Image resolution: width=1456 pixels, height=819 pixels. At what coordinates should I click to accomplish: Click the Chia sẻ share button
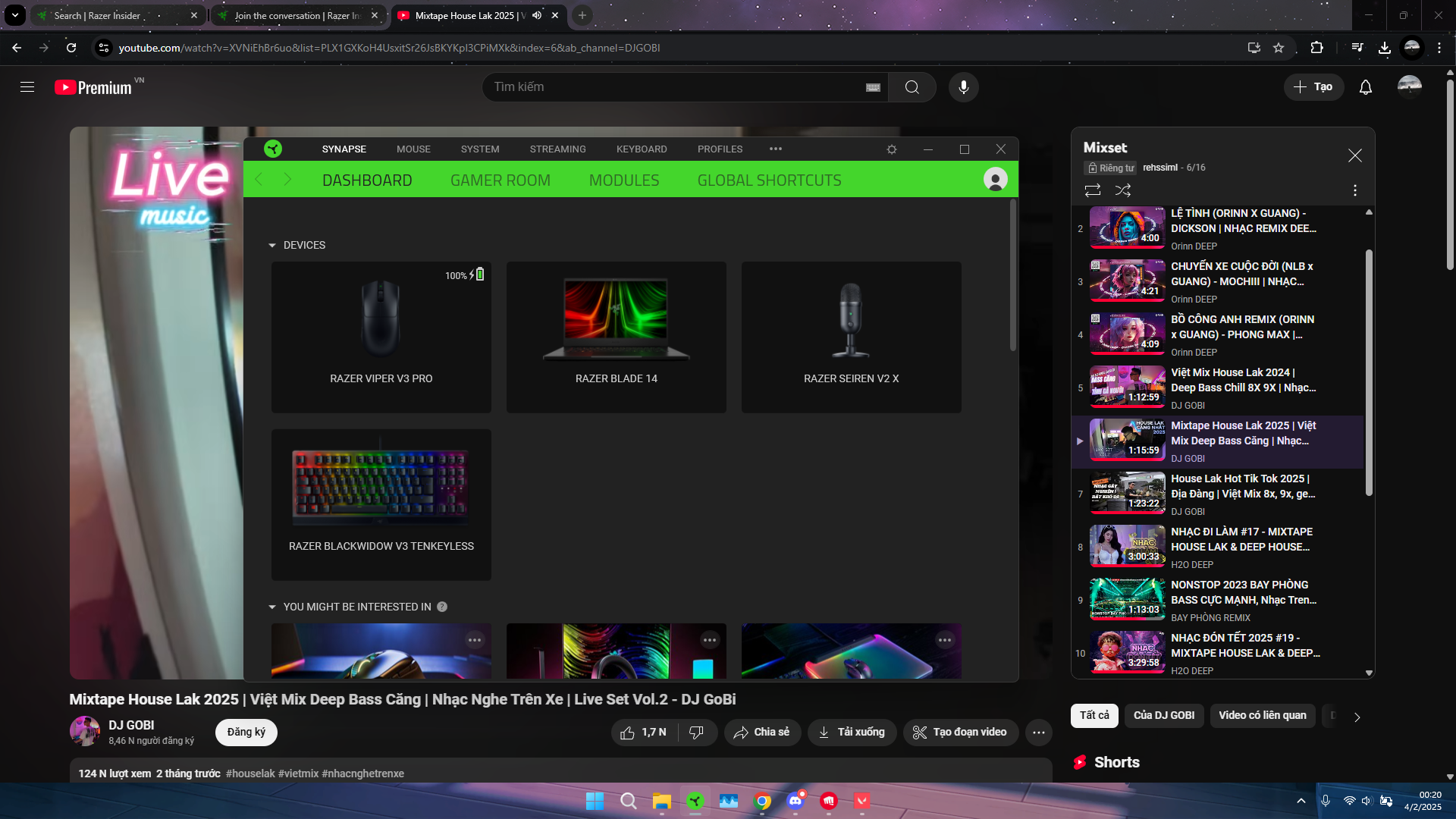click(762, 733)
